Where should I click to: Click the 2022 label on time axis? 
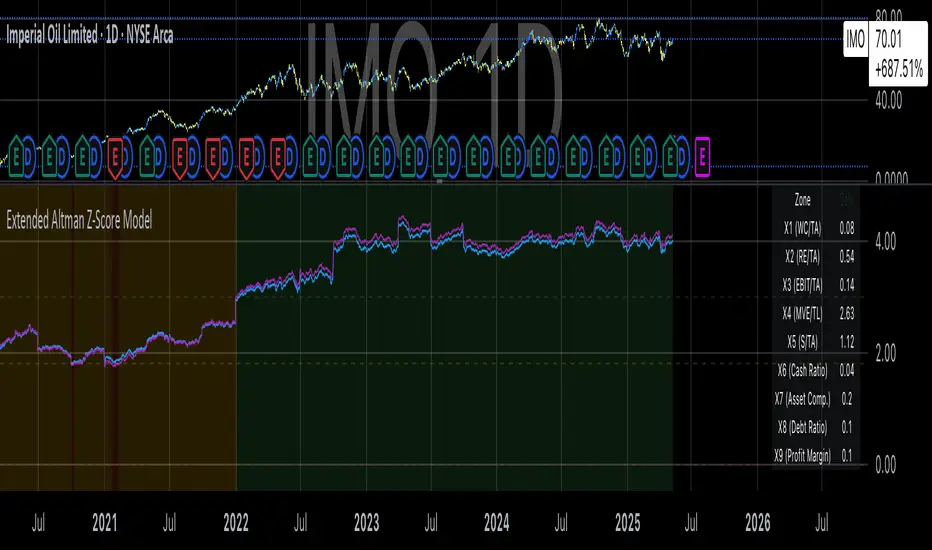(x=236, y=521)
